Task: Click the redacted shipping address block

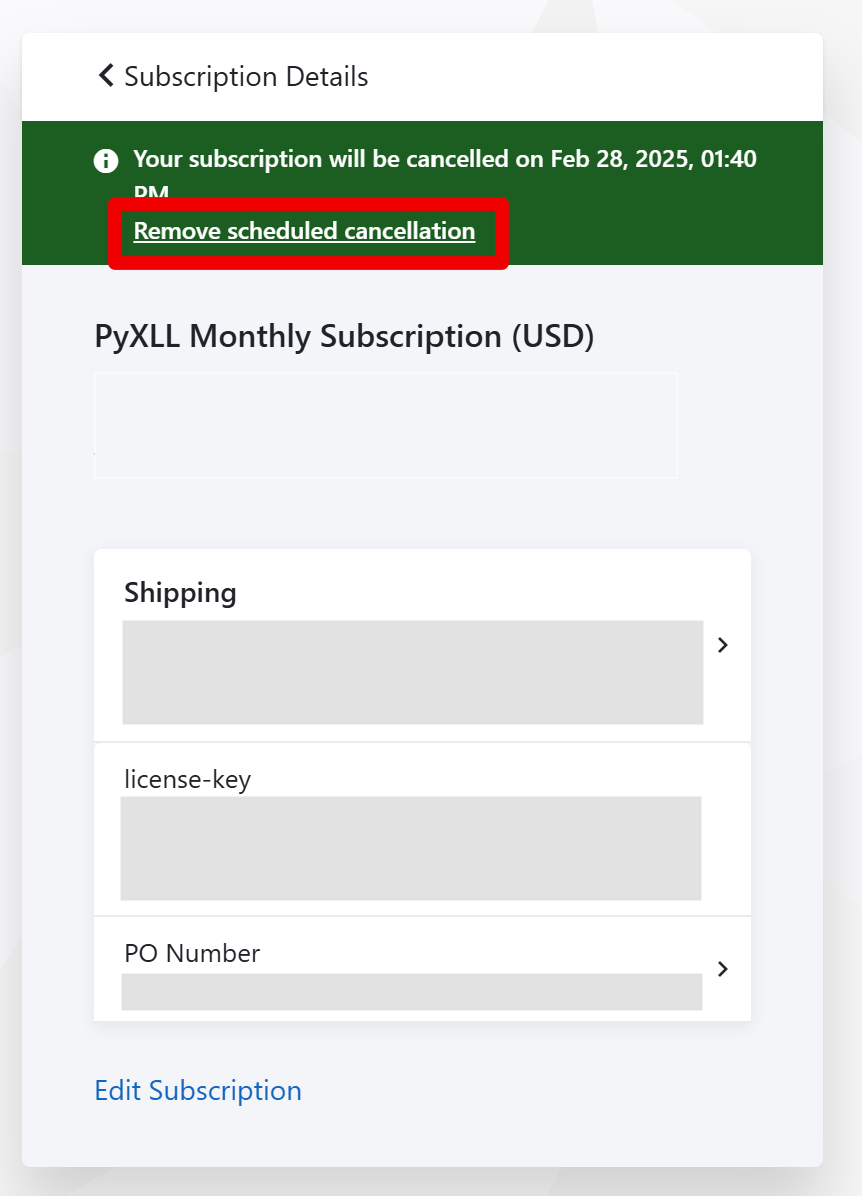Action: [x=413, y=672]
